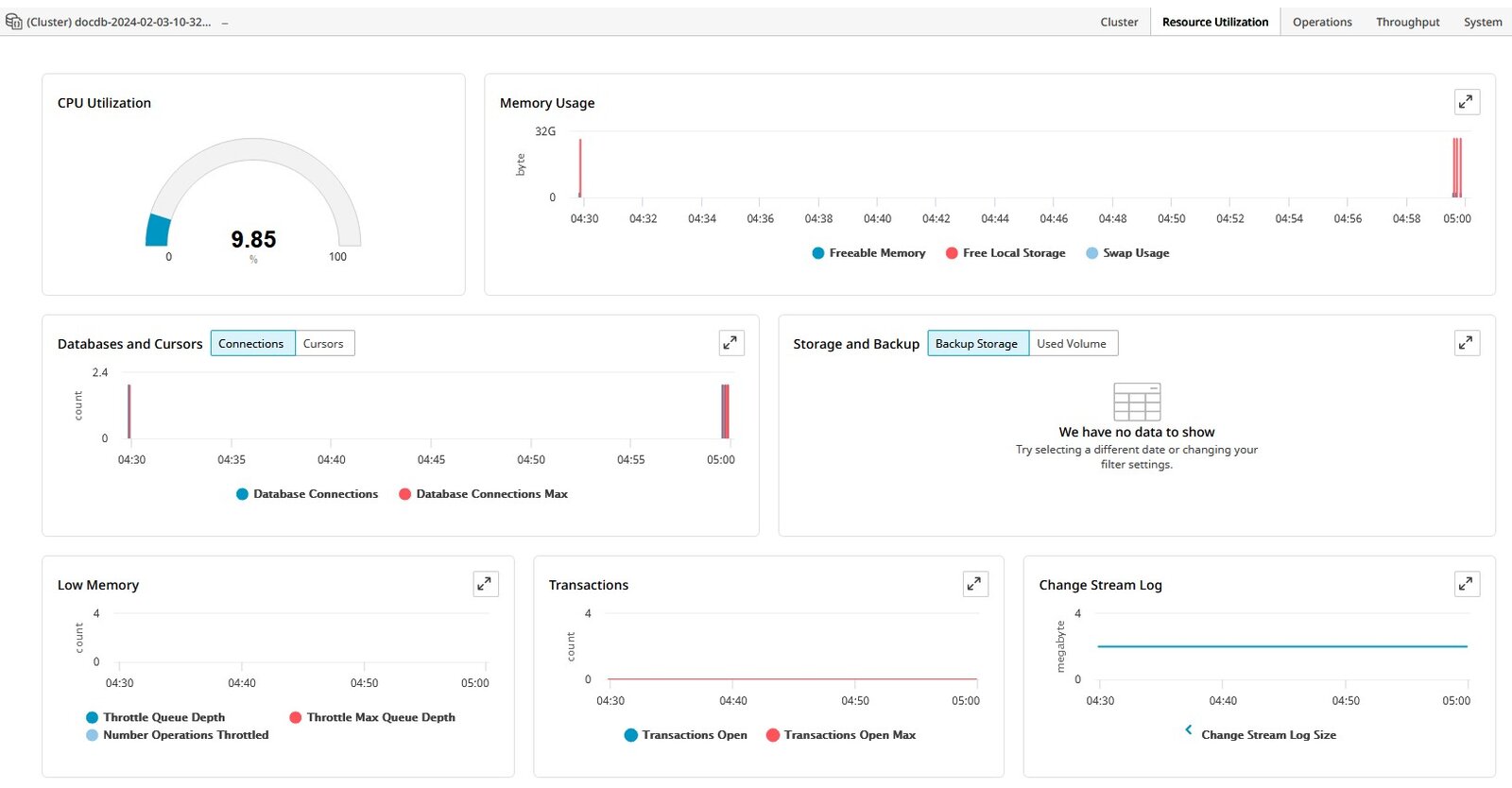Viewport: 1512px width, 788px height.
Task: Select Backup Storage toggle
Action: click(x=977, y=343)
